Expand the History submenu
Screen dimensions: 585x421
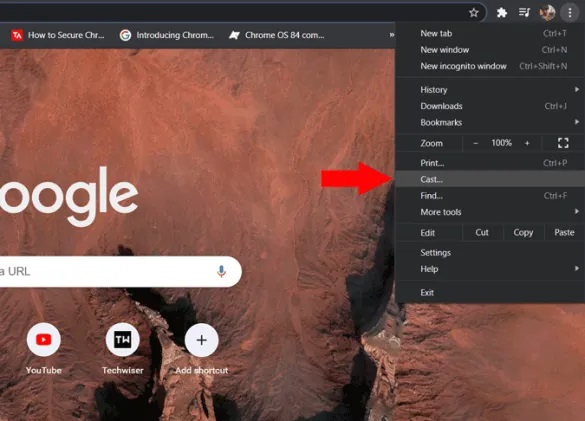490,90
